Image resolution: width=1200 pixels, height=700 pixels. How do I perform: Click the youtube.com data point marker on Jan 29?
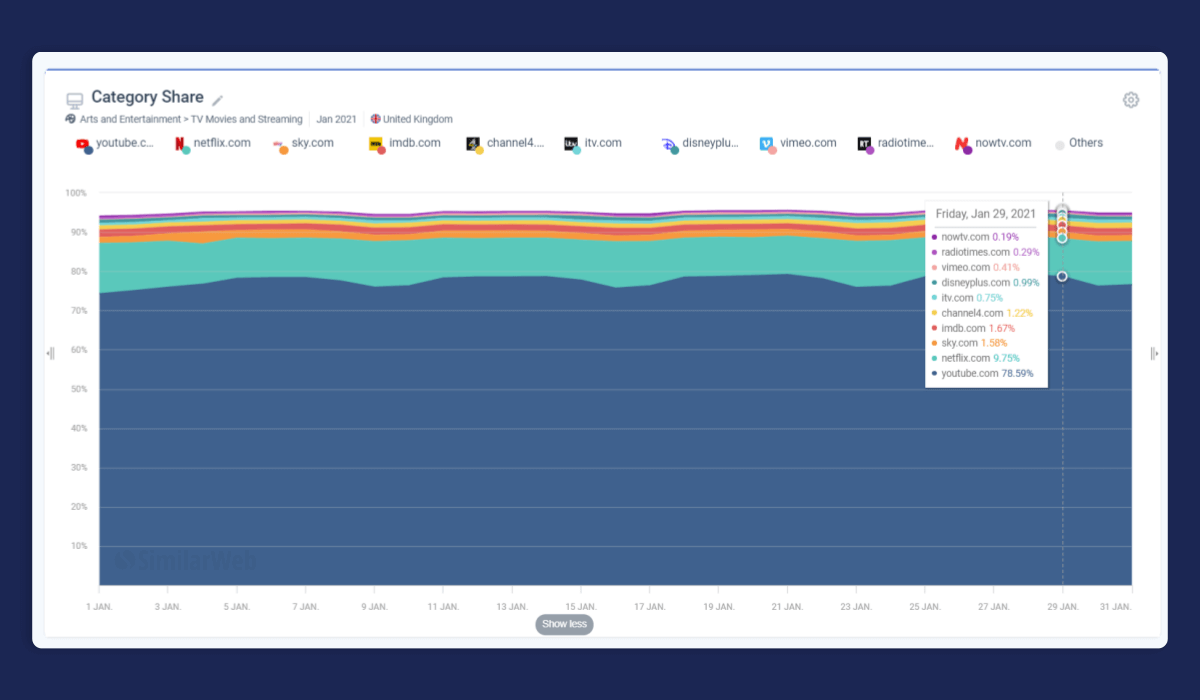pos(1062,276)
